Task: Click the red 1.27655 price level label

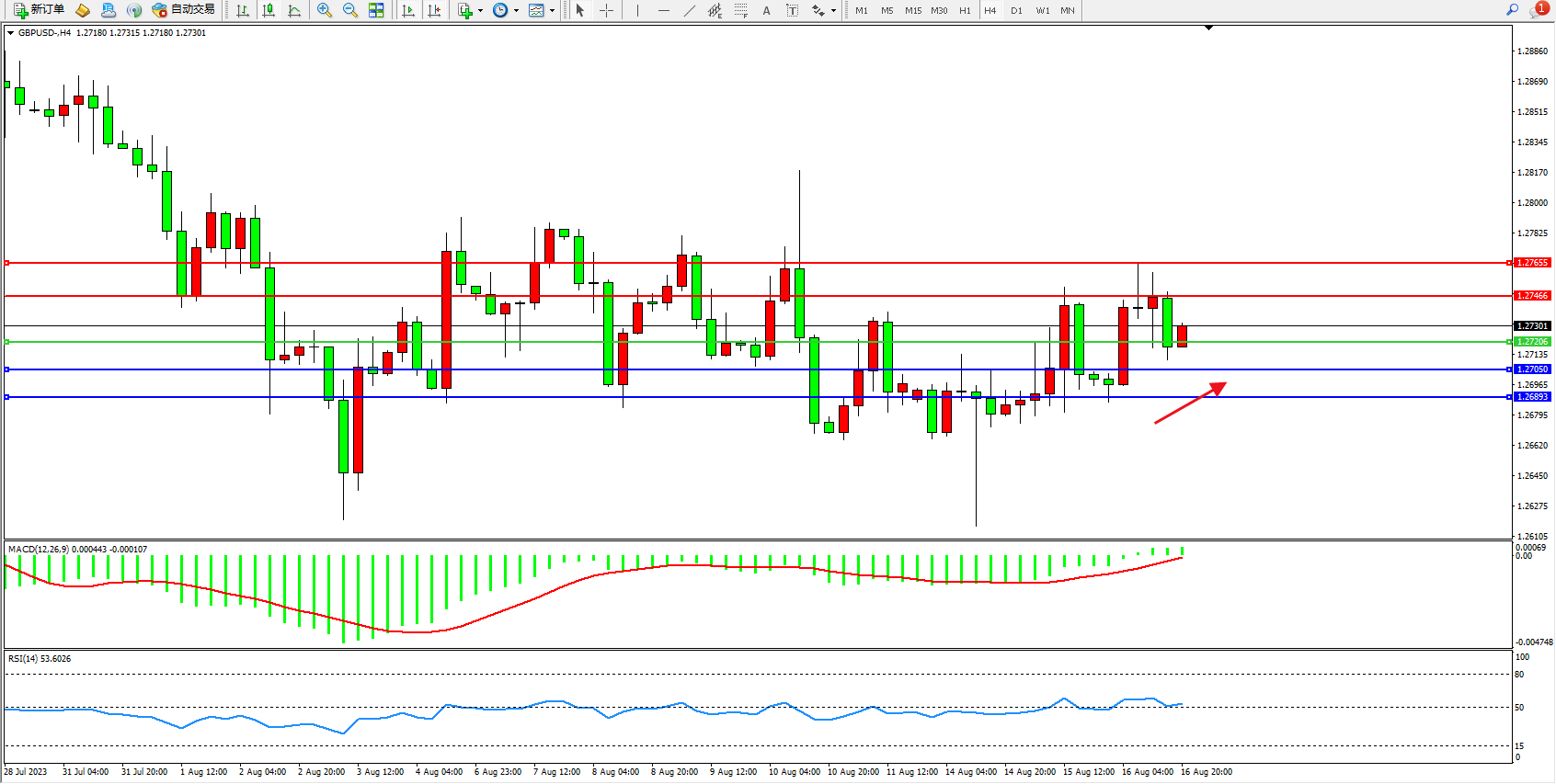Action: (1532, 263)
